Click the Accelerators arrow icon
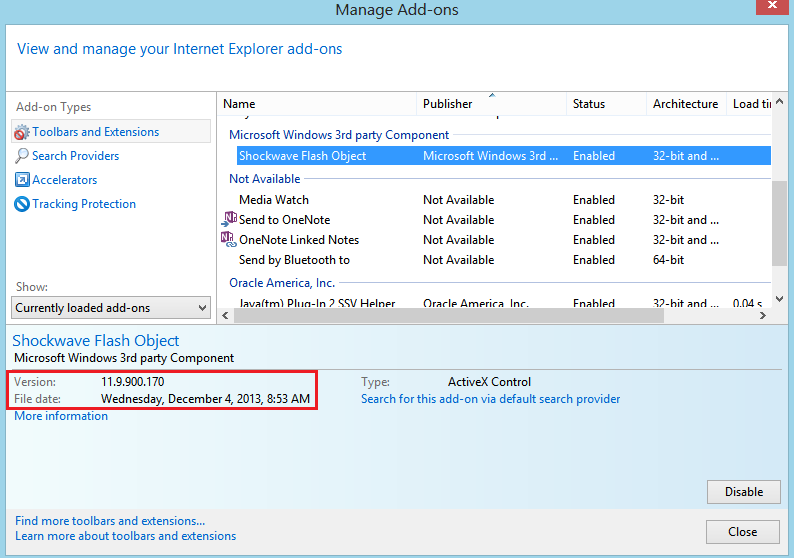 22,180
